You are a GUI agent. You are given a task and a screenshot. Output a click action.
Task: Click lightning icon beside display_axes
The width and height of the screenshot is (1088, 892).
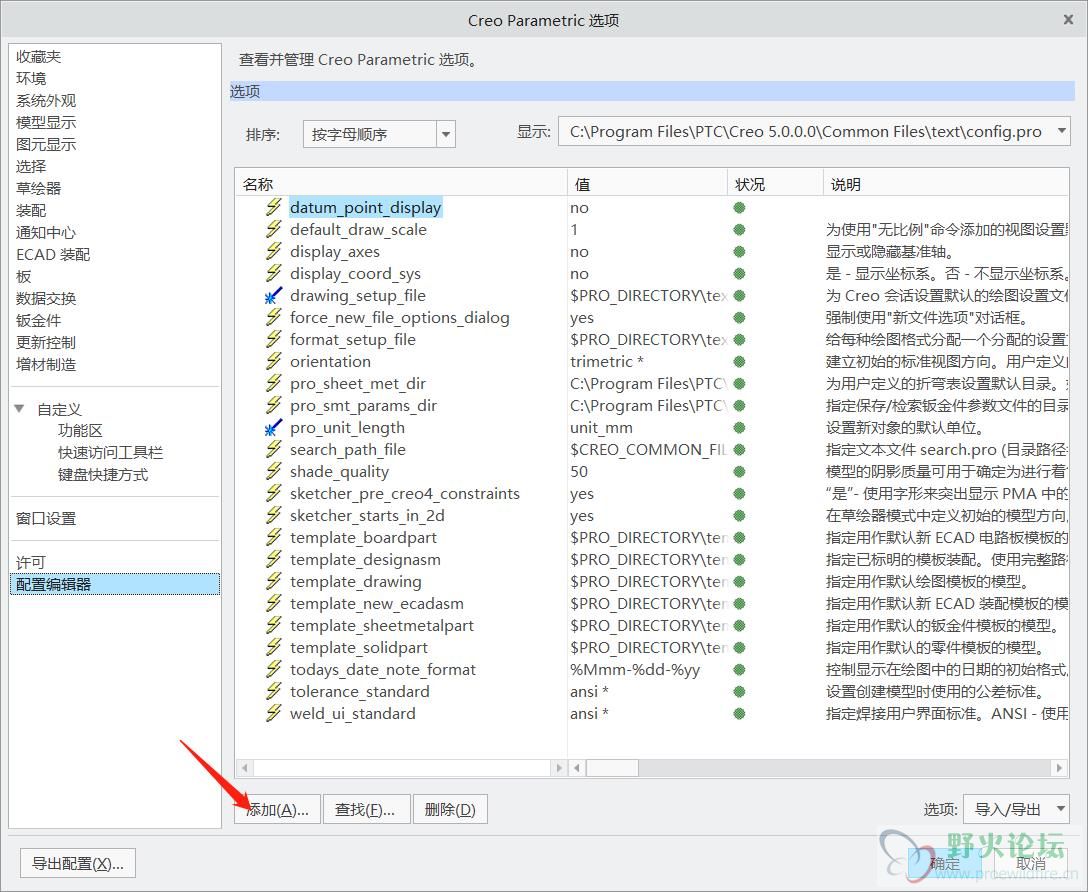coord(273,251)
